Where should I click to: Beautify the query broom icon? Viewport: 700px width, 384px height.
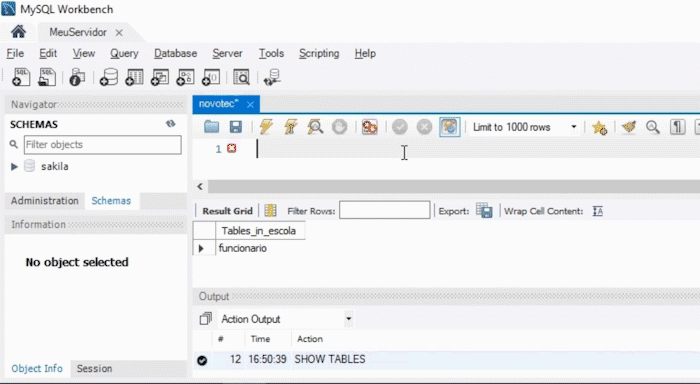coord(629,127)
